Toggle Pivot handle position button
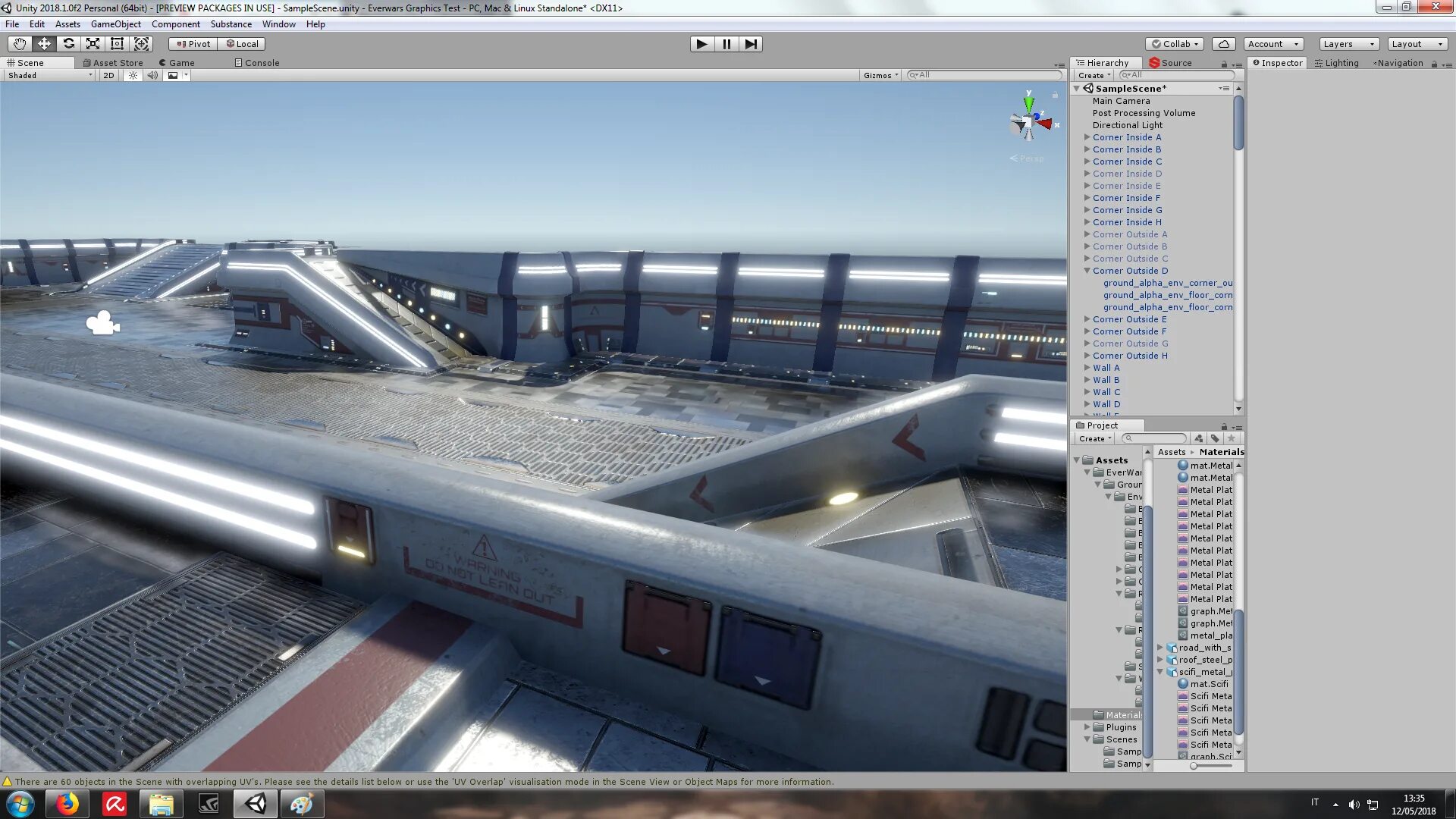 point(193,44)
